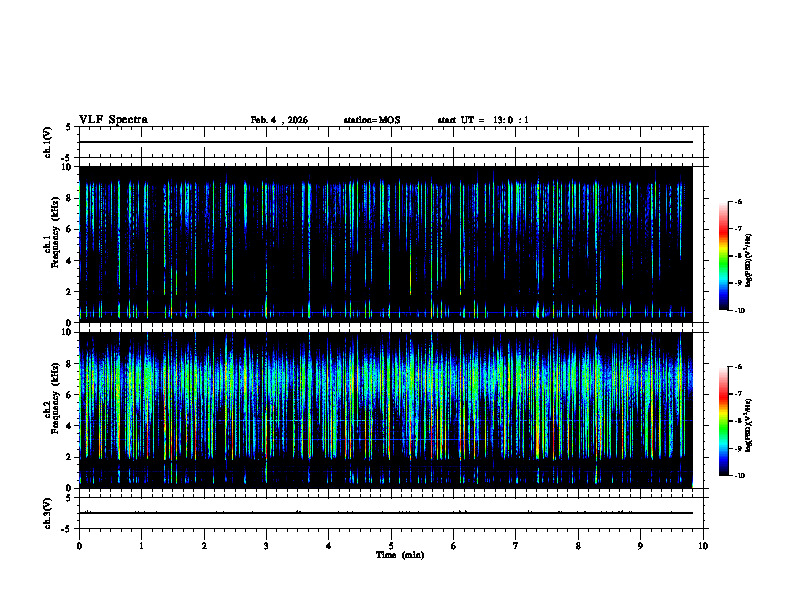Click the time axis tick label "2"

tap(204, 546)
